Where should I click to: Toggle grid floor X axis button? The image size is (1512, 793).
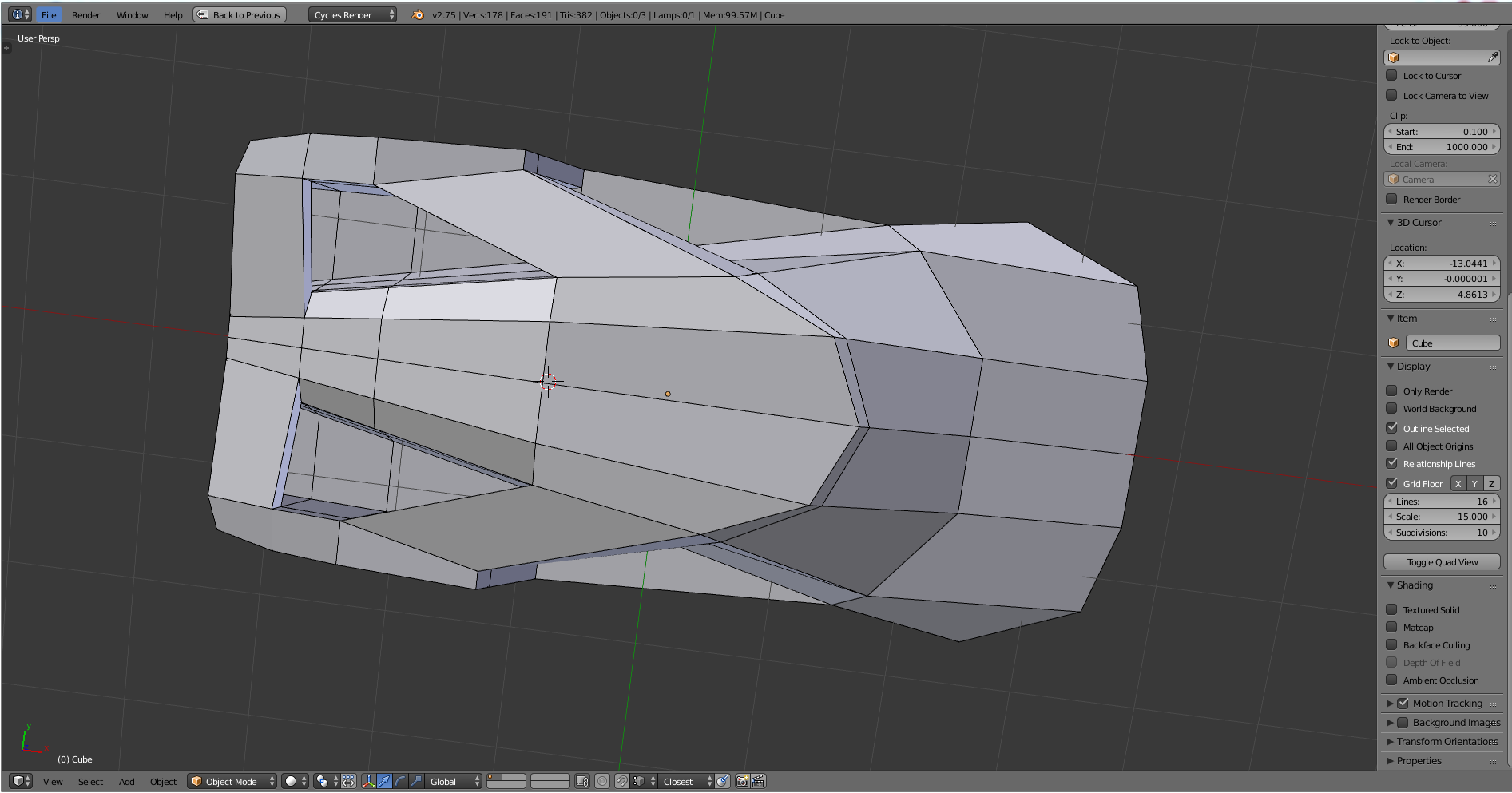click(x=1458, y=483)
